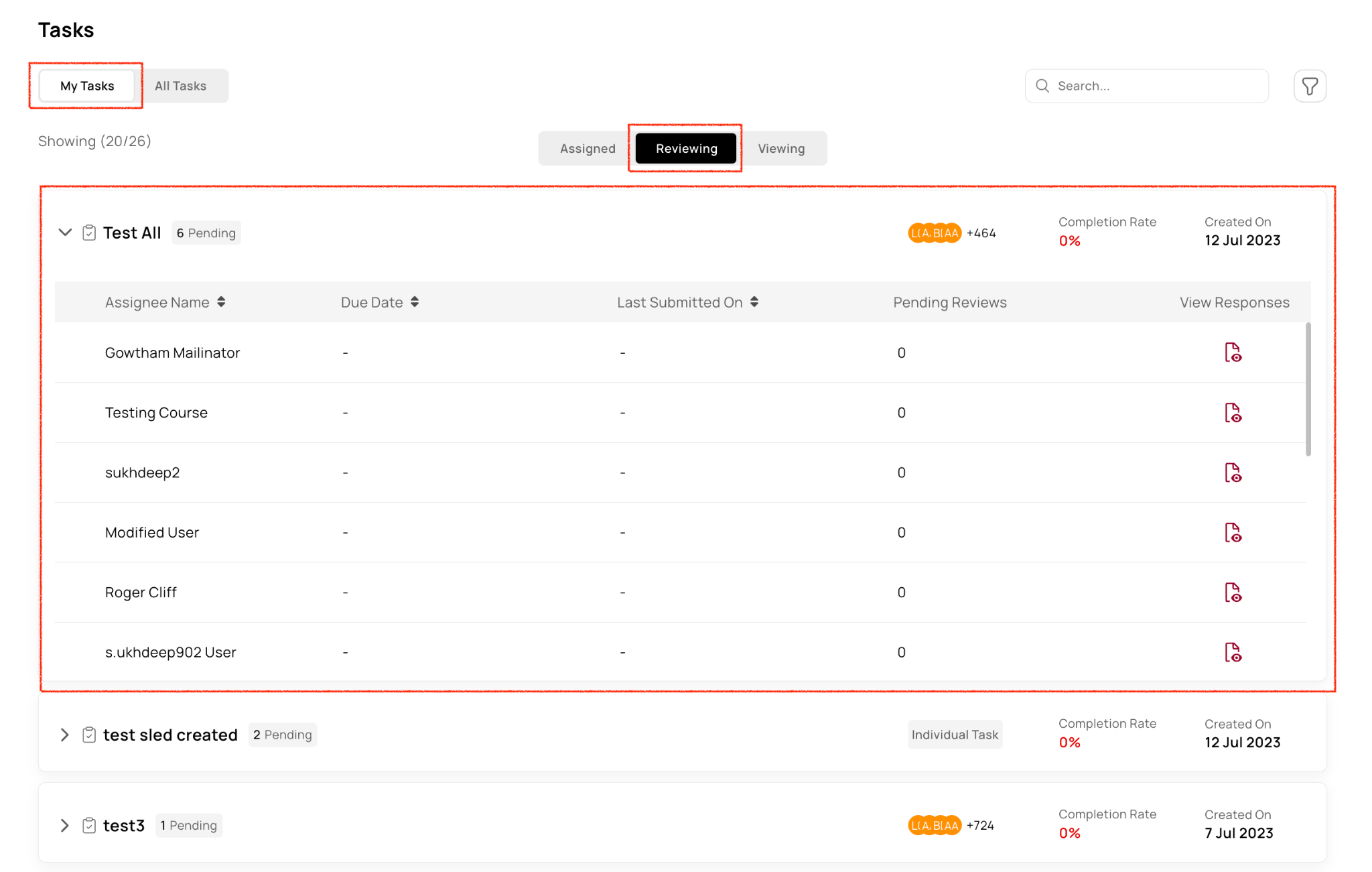
Task: Collapse the Test All task
Action: coord(65,233)
